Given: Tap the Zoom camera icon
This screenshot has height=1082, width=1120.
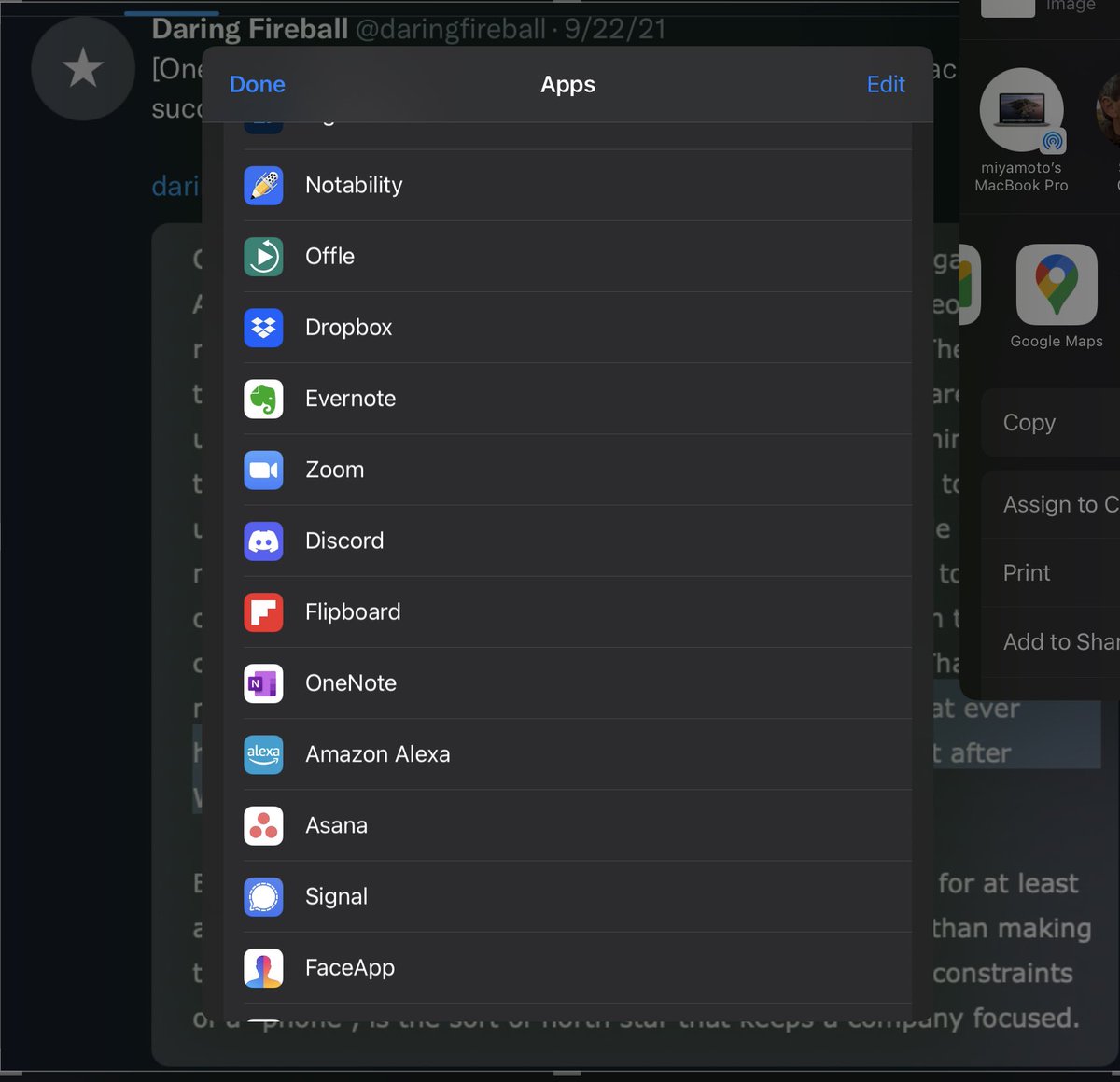Looking at the screenshot, I should tap(263, 470).
